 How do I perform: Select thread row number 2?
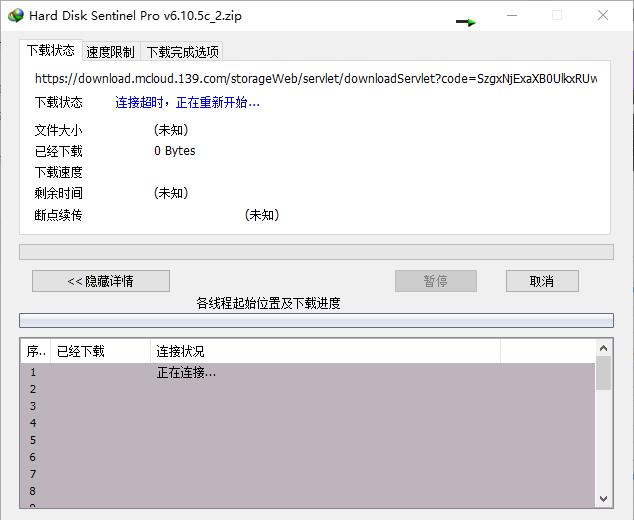[308, 389]
